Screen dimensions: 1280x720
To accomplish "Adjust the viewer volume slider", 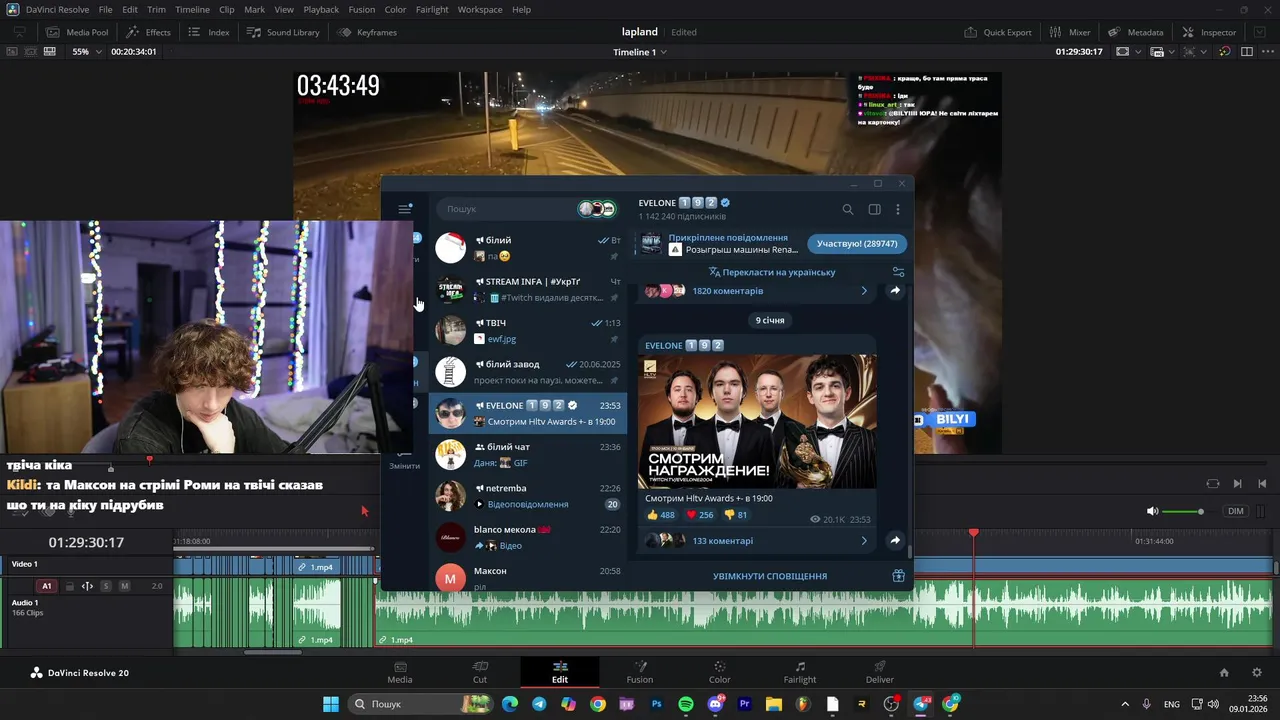I will [1189, 511].
